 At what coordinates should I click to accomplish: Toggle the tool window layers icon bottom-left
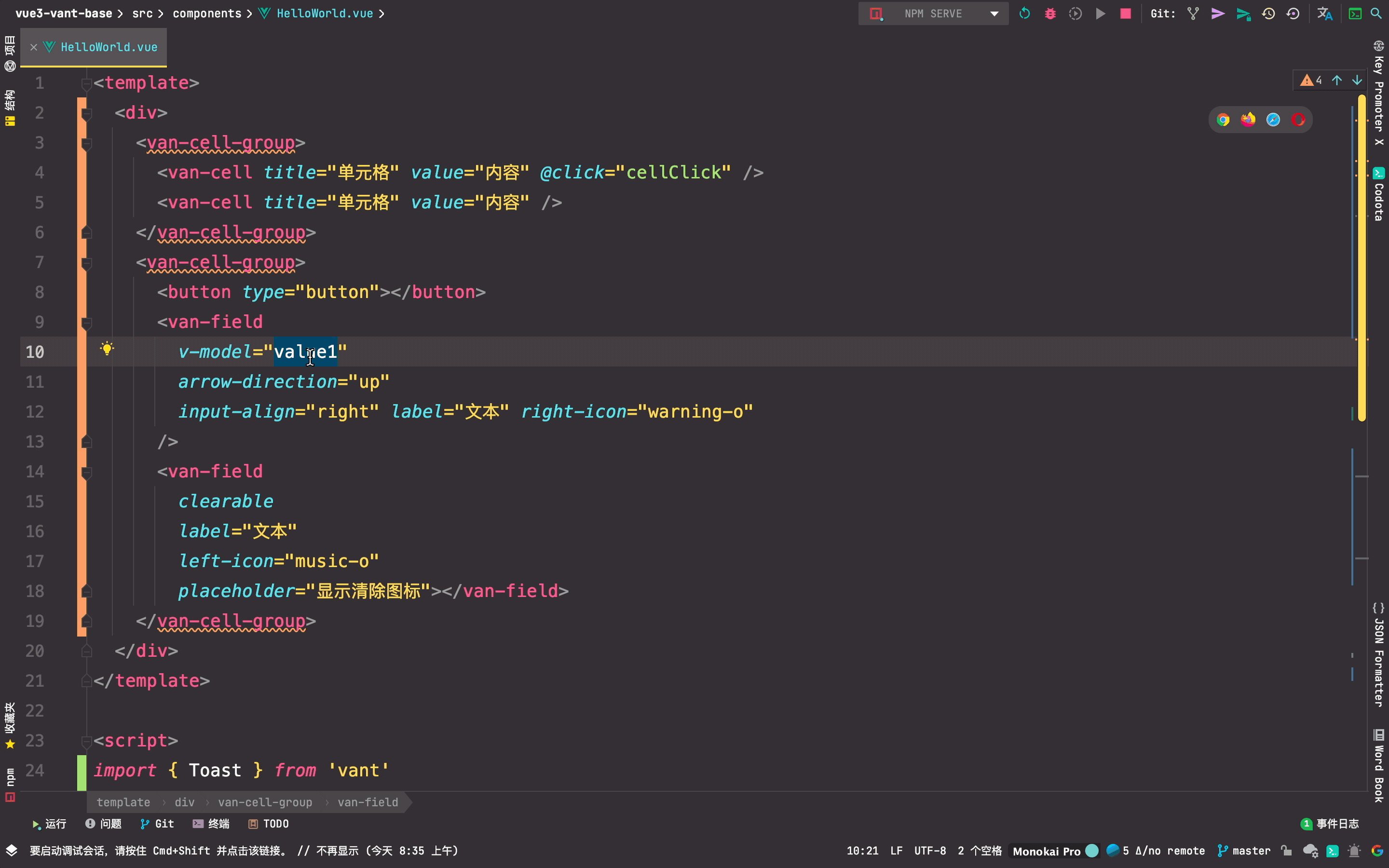click(12, 850)
